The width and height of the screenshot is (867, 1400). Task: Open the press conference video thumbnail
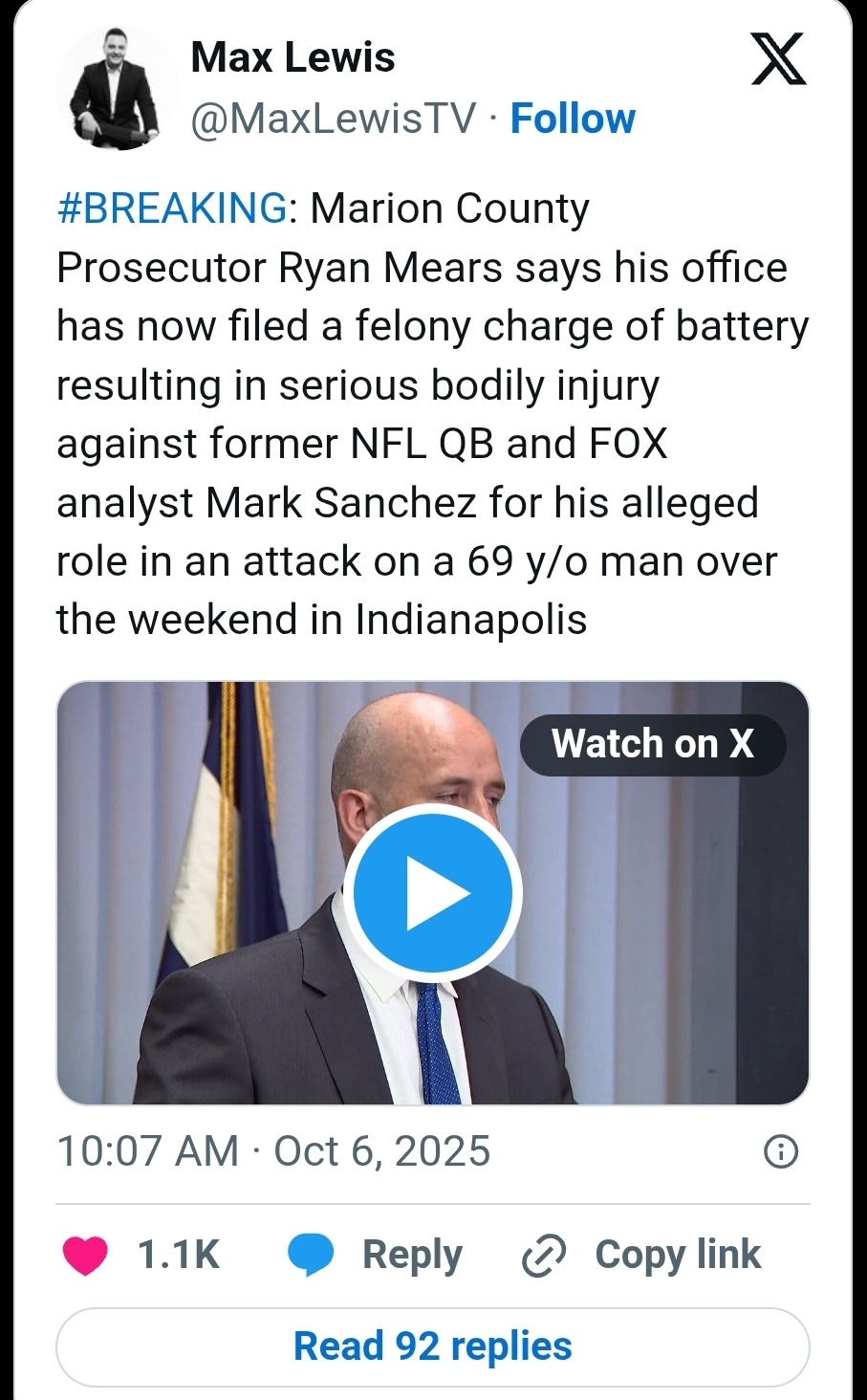[x=432, y=893]
